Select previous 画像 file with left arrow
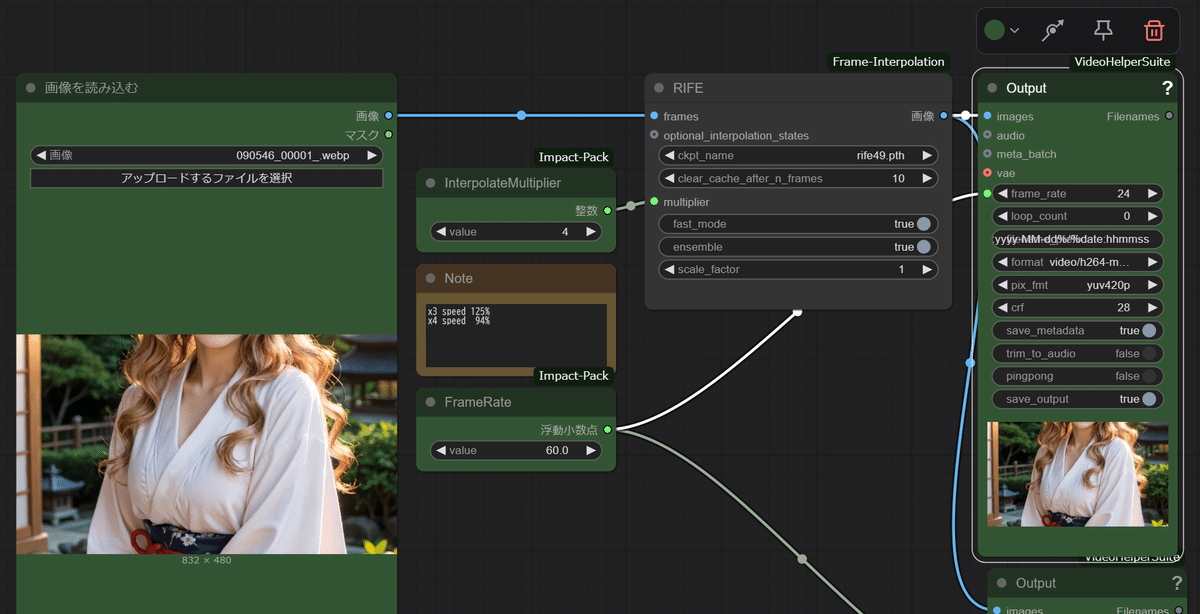This screenshot has width=1200, height=614. [x=41, y=155]
